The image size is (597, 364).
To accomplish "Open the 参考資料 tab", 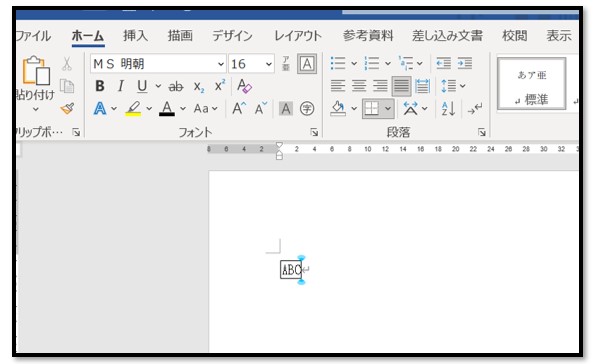I will pyautogui.click(x=368, y=36).
